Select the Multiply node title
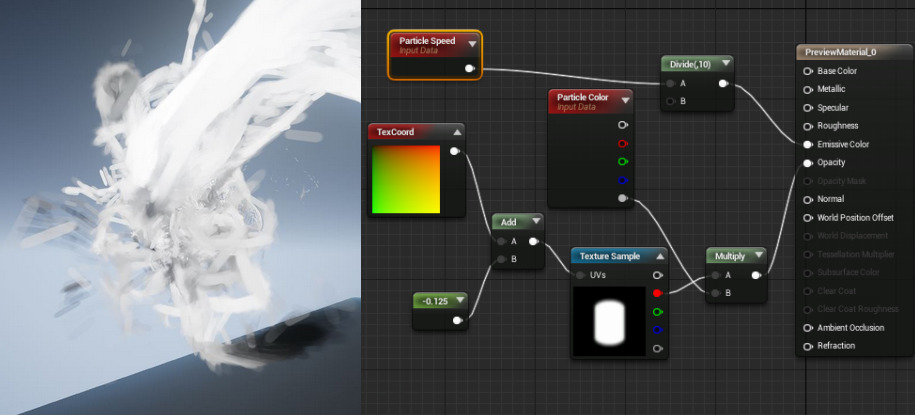The height and width of the screenshot is (415, 915). [x=729, y=256]
